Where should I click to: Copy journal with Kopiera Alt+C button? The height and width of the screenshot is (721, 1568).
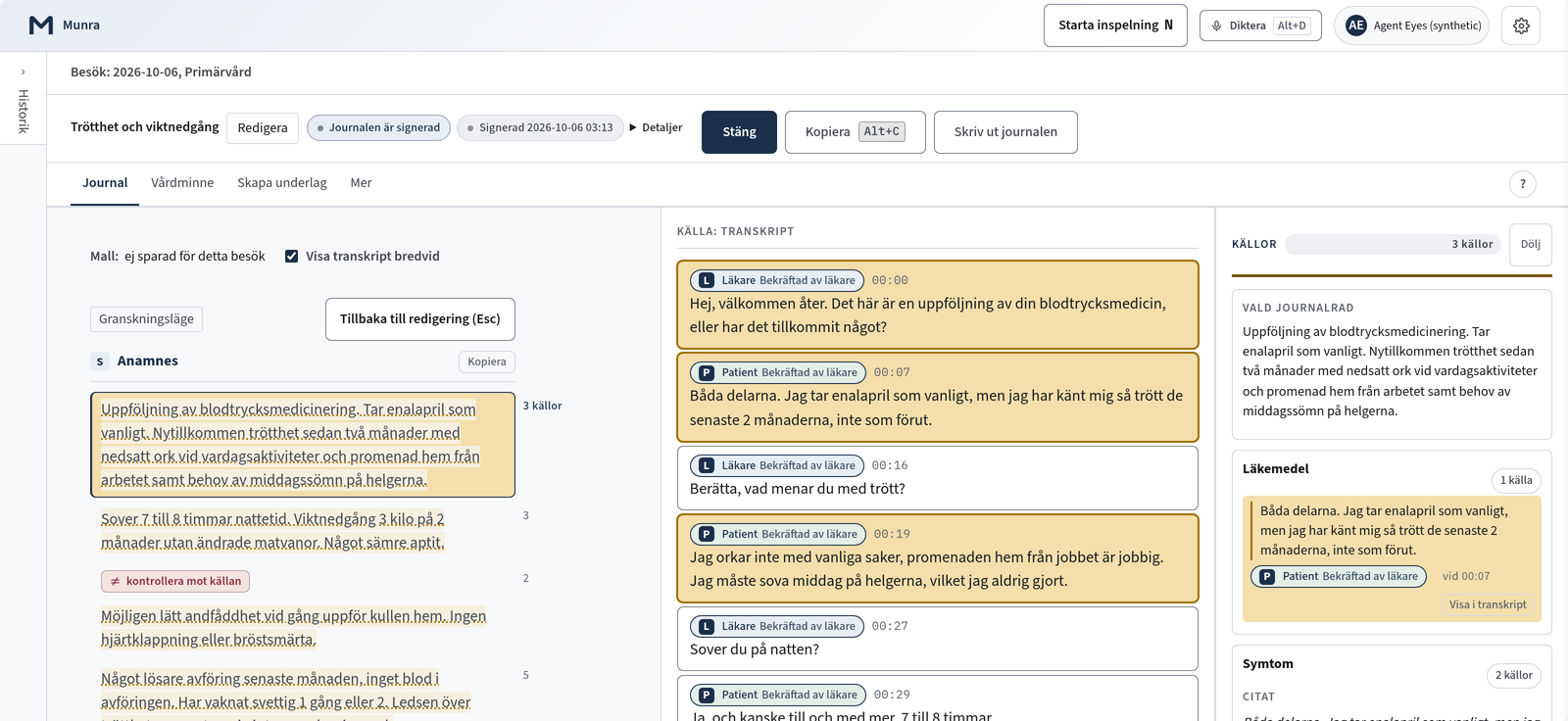(x=855, y=132)
